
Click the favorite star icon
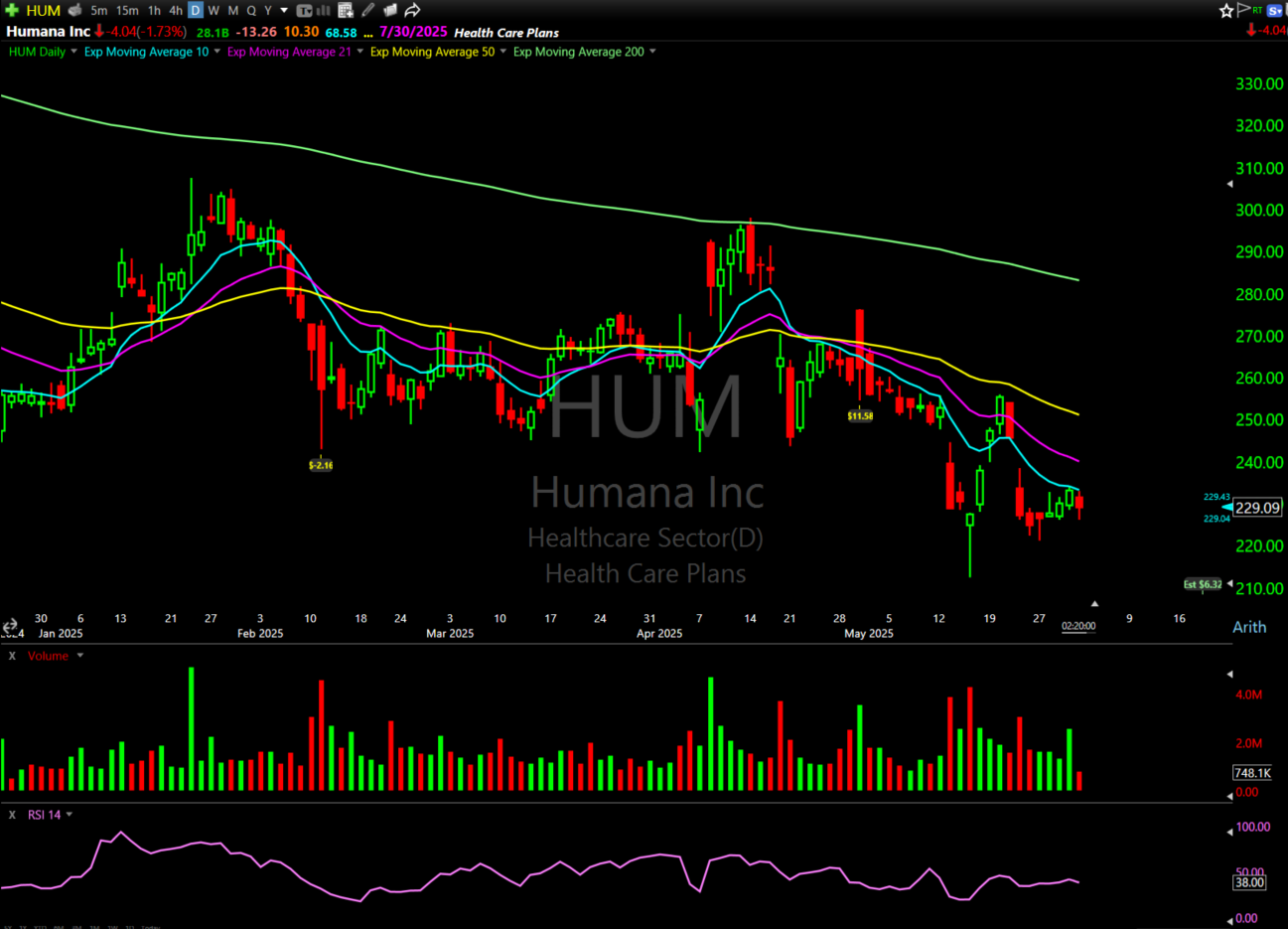click(1226, 10)
